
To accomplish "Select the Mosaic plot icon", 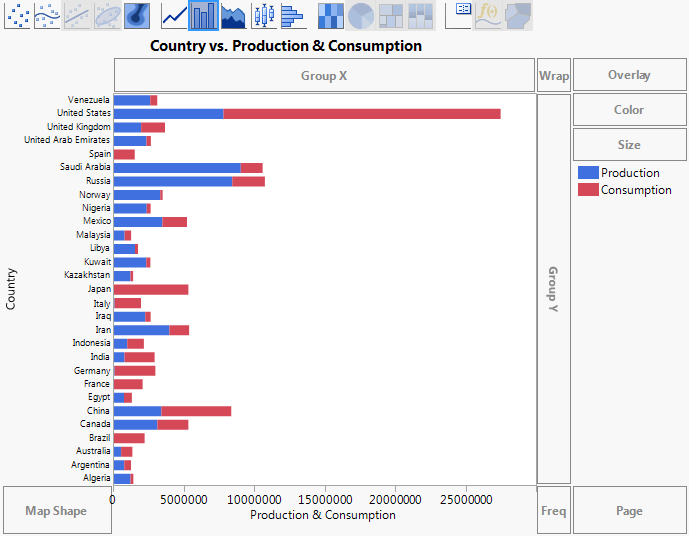I will tap(421, 15).
